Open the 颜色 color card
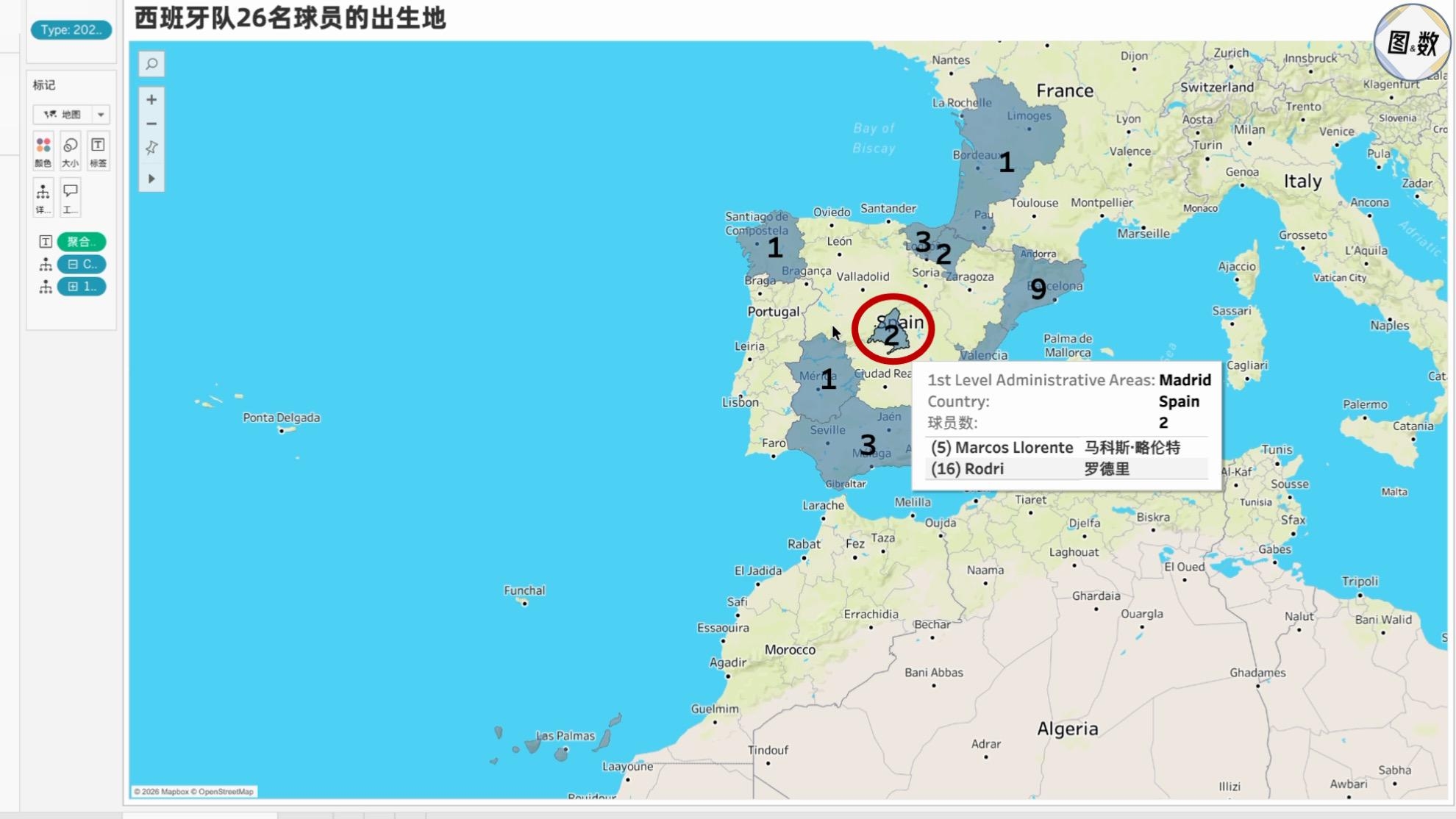Screen dimensions: 1456x819 coord(43,151)
